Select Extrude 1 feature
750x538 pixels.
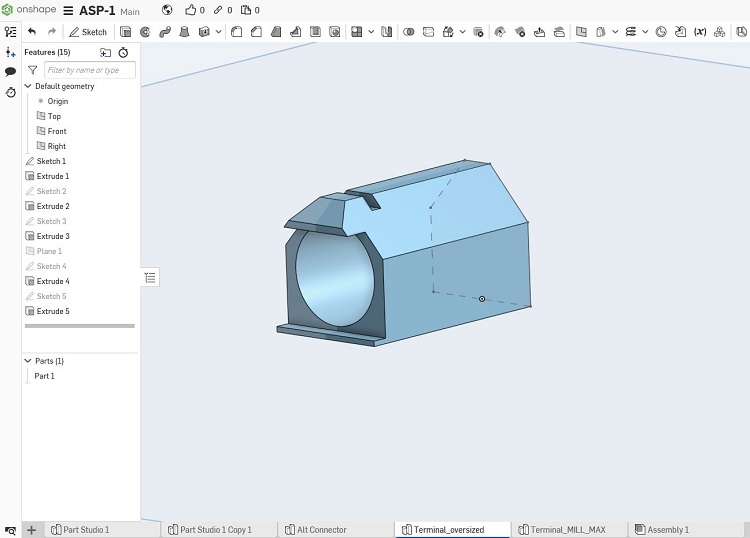(x=53, y=176)
